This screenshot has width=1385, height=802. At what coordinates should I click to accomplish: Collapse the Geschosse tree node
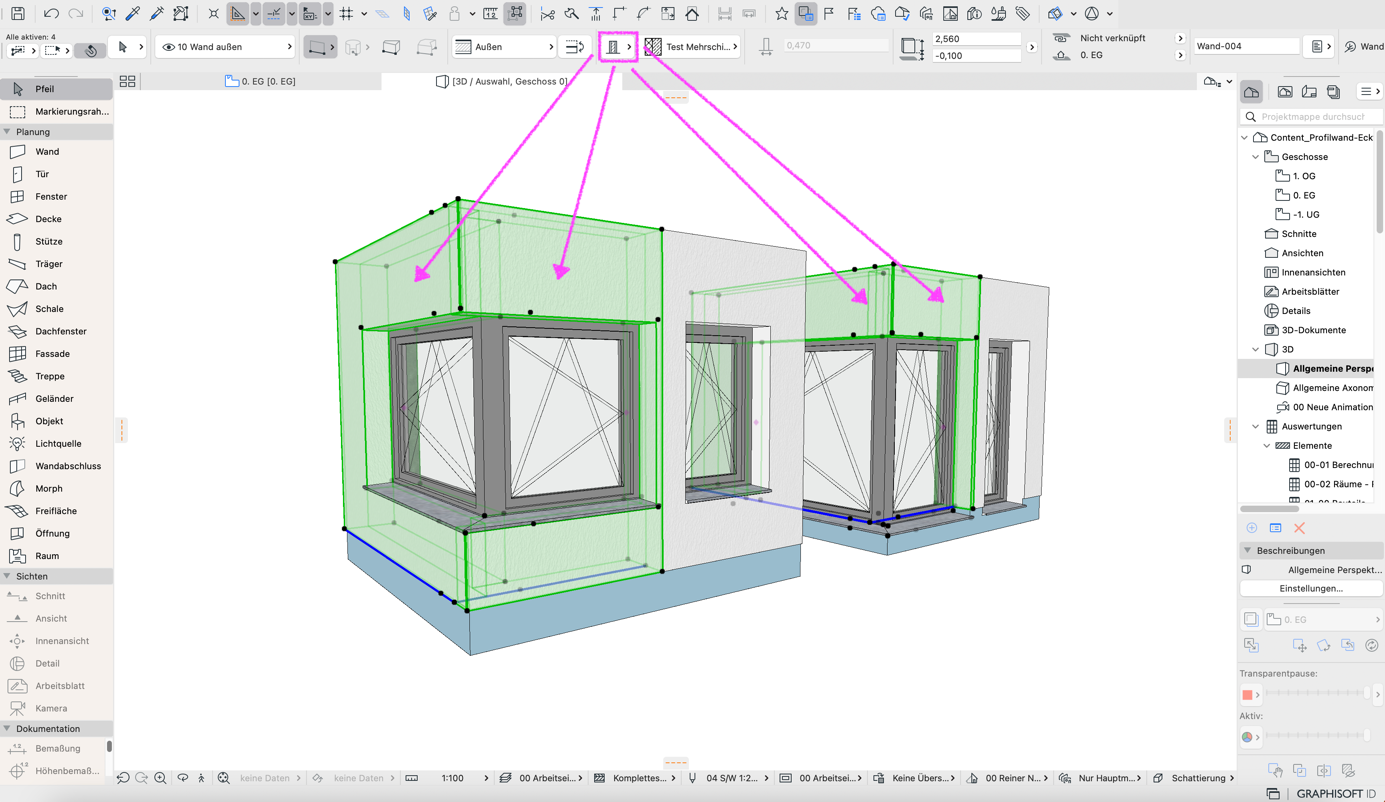[x=1256, y=157]
